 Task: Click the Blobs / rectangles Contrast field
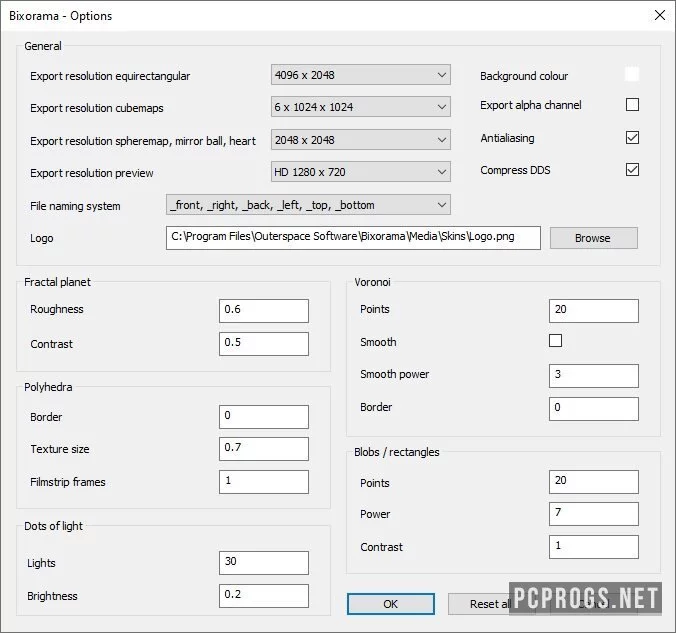click(594, 547)
